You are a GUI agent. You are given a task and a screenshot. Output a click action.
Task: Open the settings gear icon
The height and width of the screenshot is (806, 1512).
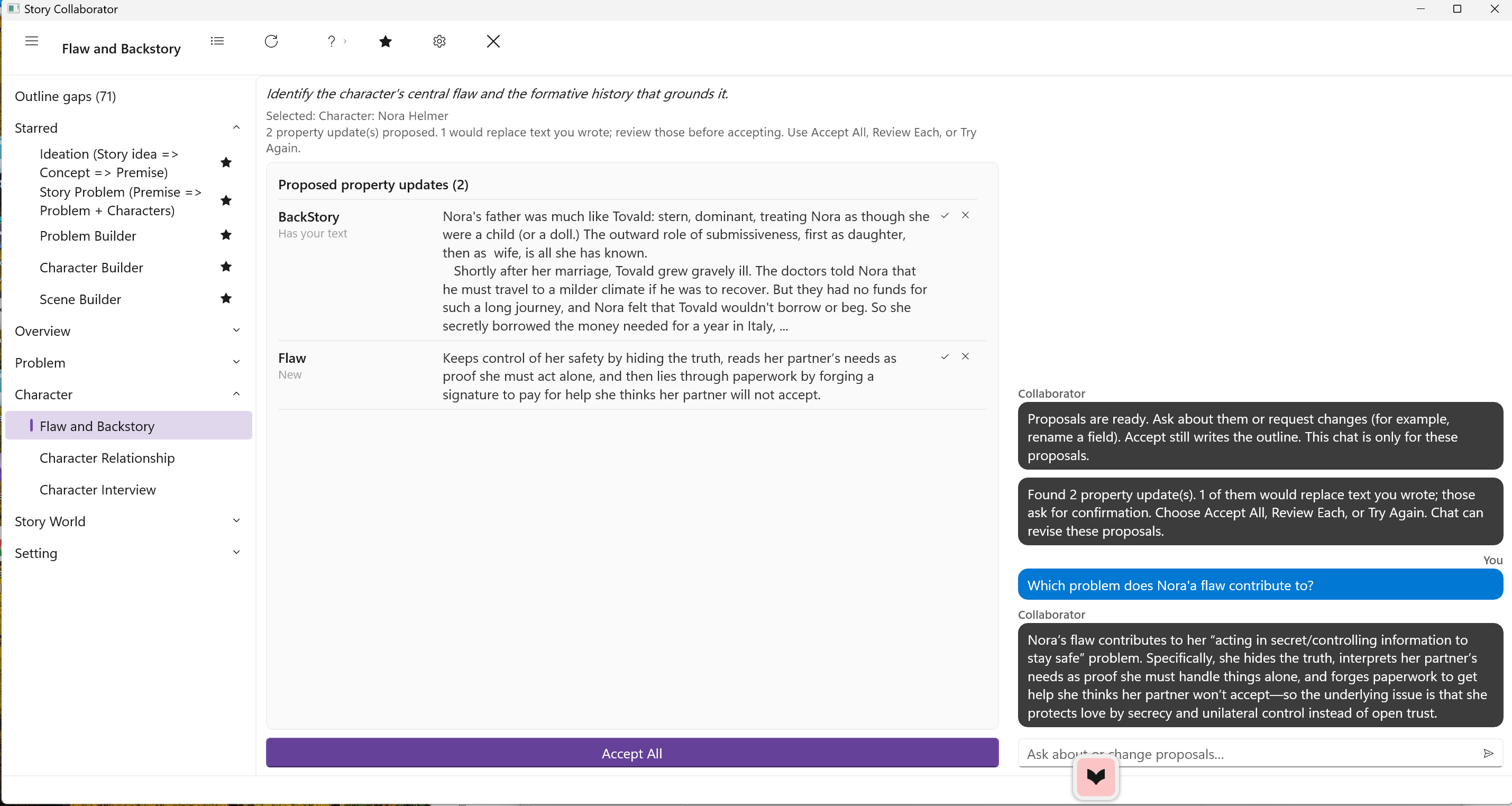(x=439, y=41)
